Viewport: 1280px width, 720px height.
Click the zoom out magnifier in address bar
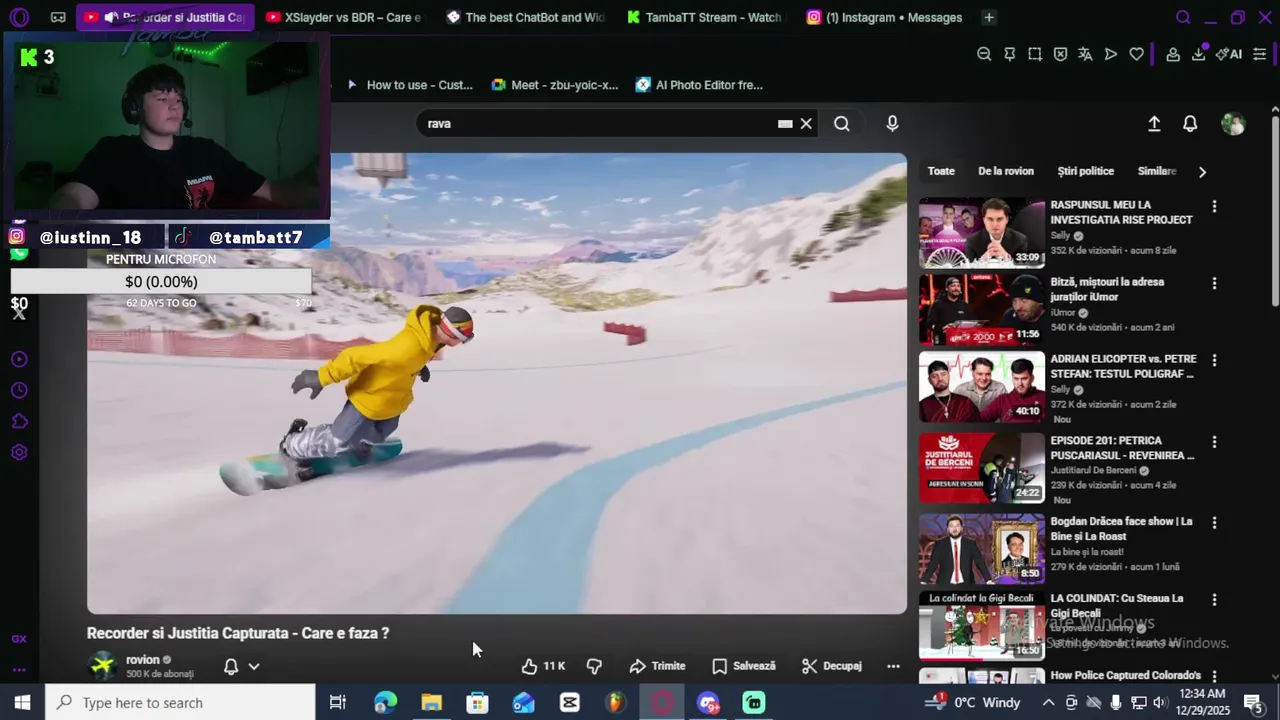click(984, 54)
